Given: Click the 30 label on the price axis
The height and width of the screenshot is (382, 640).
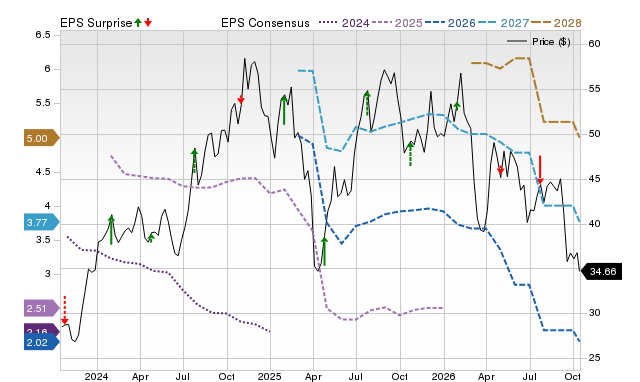Looking at the screenshot, I should pos(594,313).
